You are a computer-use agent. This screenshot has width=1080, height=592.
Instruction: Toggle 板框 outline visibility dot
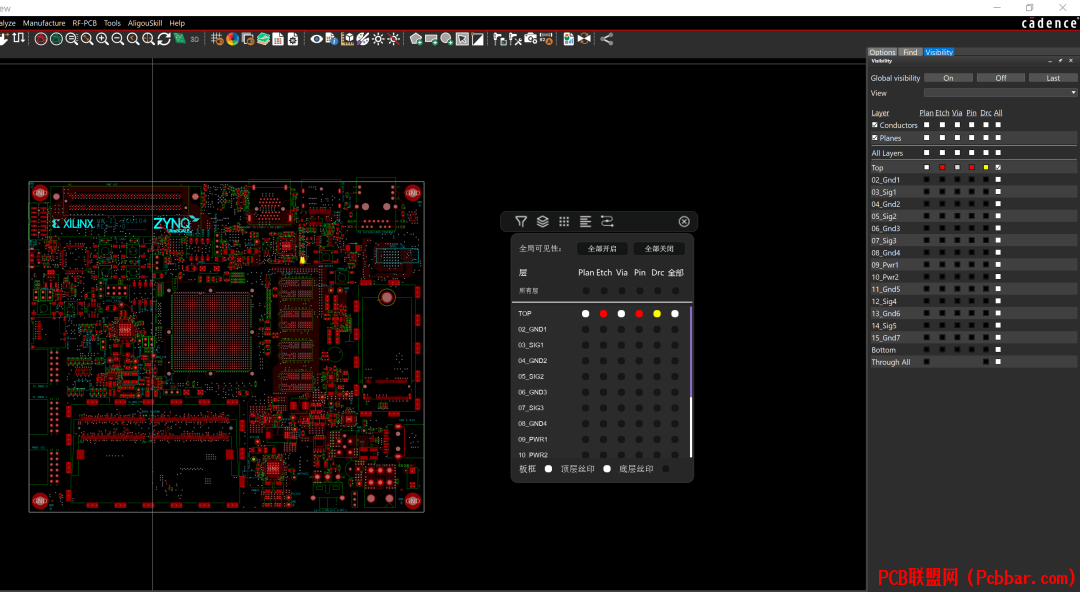pos(548,469)
